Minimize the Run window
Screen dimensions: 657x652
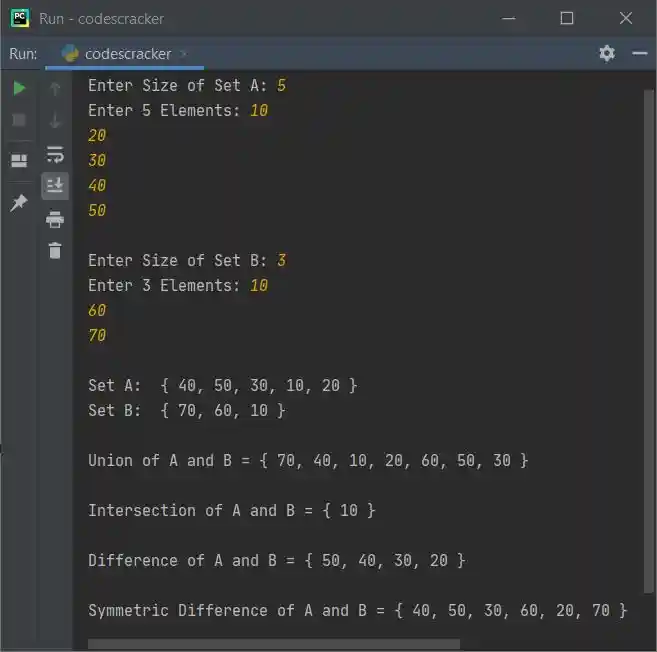tap(508, 18)
